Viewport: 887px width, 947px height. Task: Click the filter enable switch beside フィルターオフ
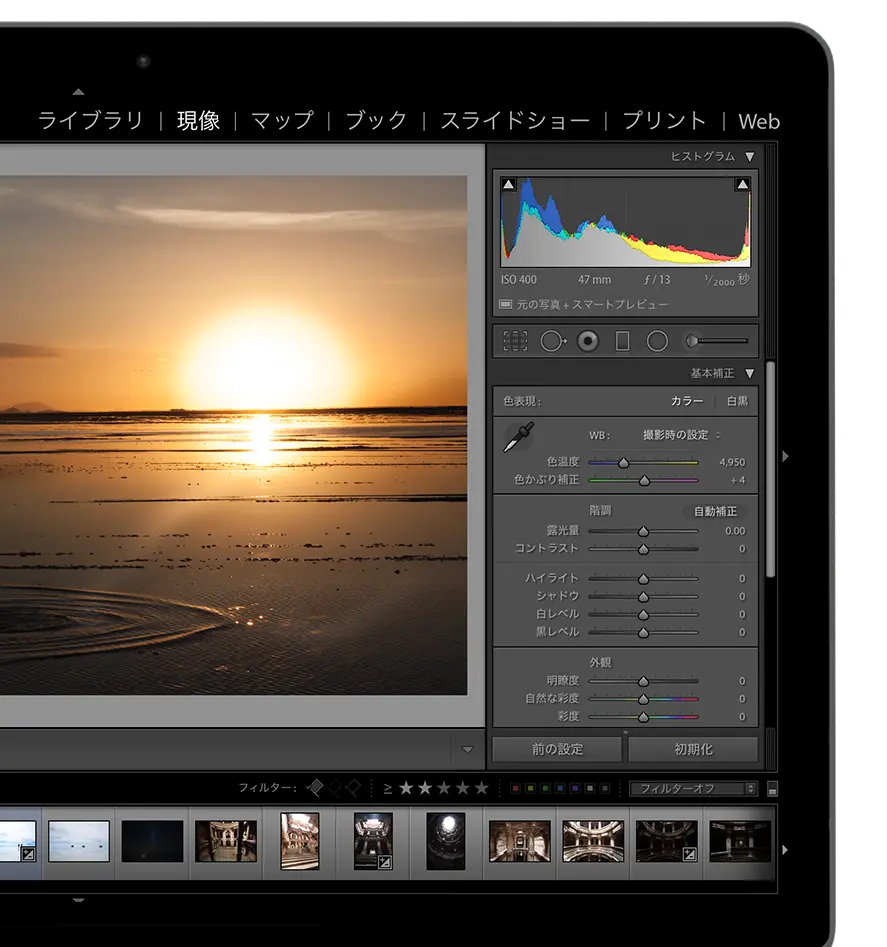772,789
